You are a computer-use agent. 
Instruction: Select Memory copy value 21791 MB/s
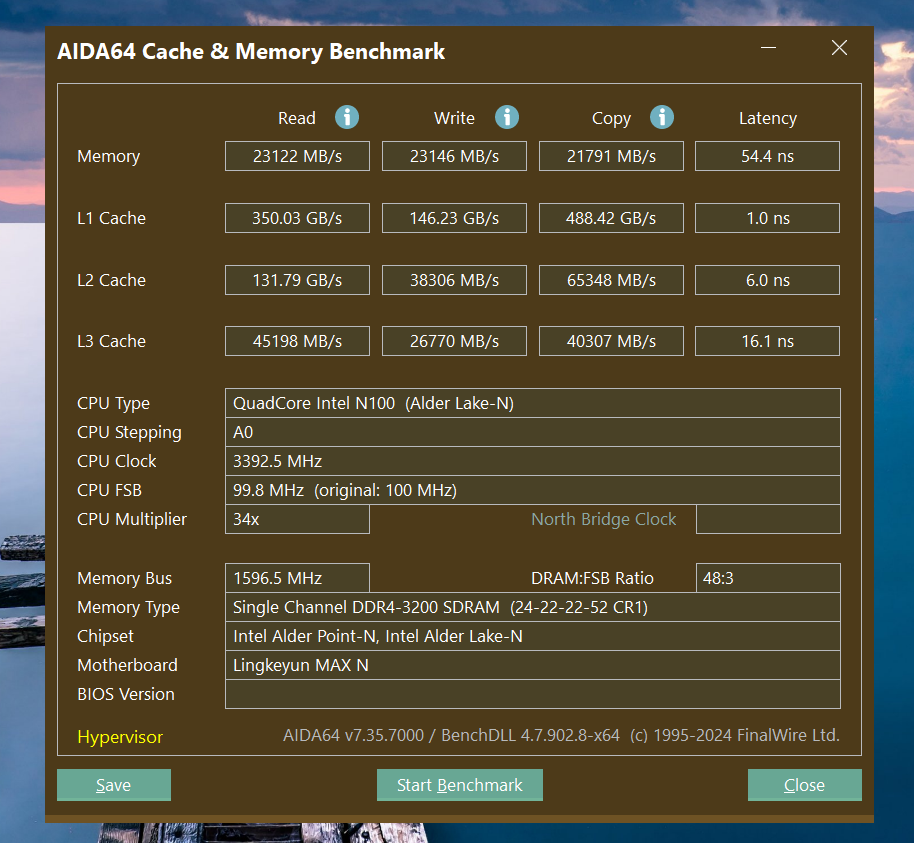tap(611, 156)
